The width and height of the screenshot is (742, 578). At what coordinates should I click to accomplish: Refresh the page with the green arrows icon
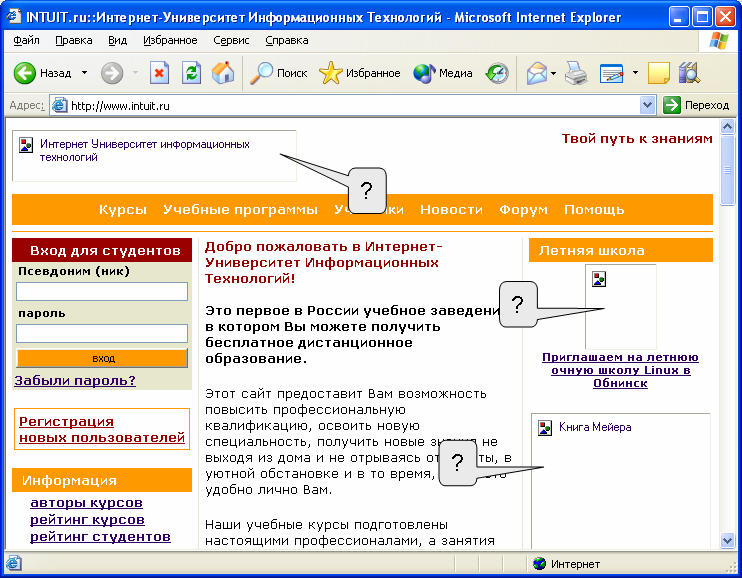[192, 73]
